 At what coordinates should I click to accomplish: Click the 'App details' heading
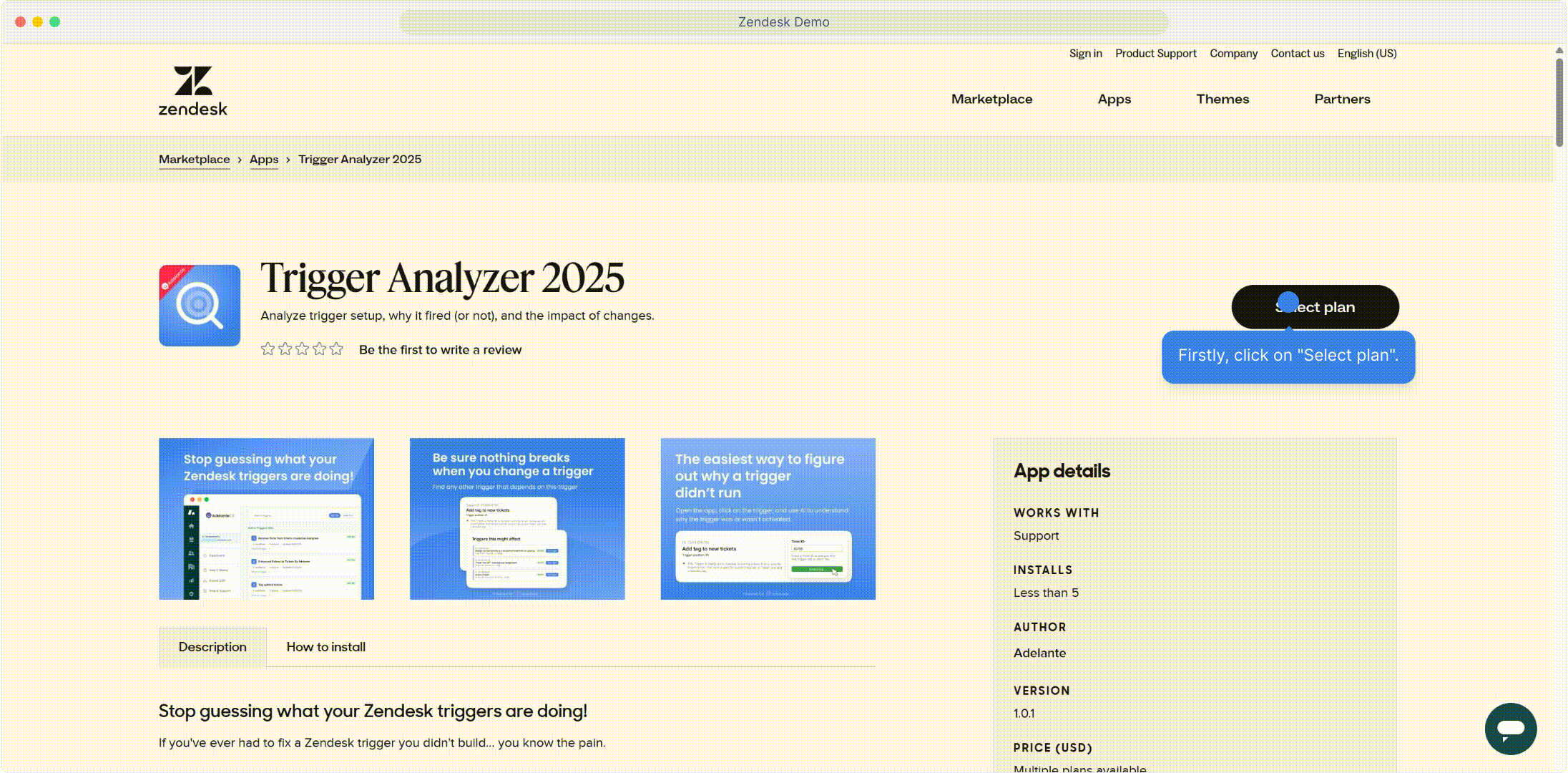pyautogui.click(x=1062, y=471)
